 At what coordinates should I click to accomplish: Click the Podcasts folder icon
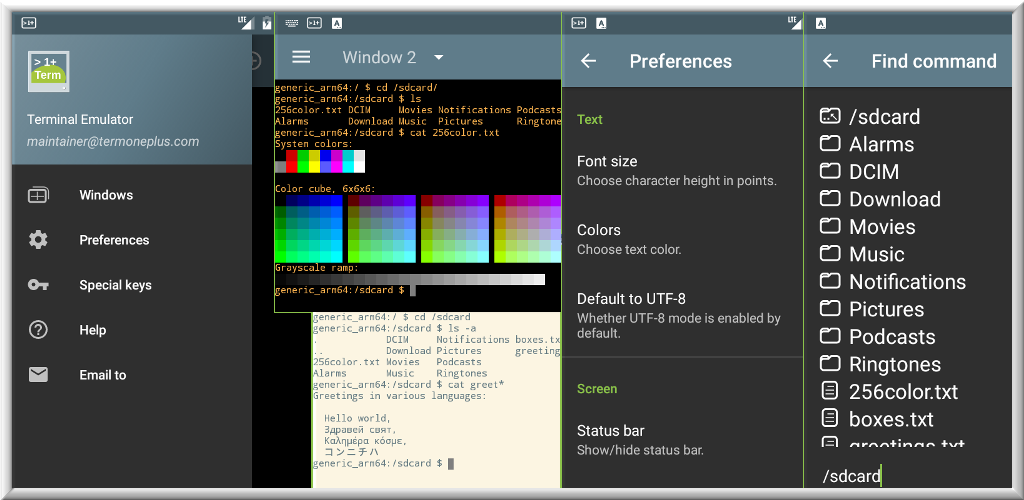click(829, 336)
